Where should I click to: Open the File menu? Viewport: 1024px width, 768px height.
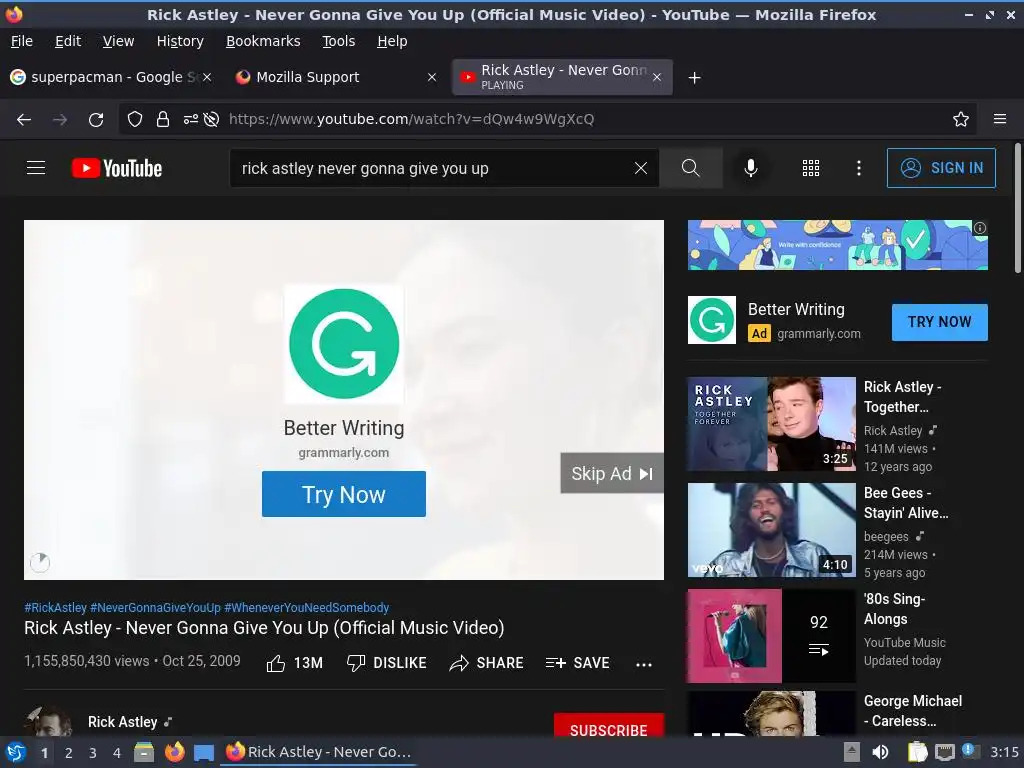pyautogui.click(x=22, y=41)
